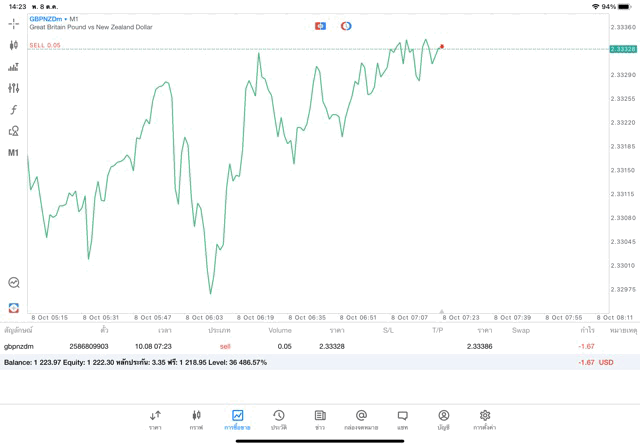Open the ข่าว news tab

[319, 419]
